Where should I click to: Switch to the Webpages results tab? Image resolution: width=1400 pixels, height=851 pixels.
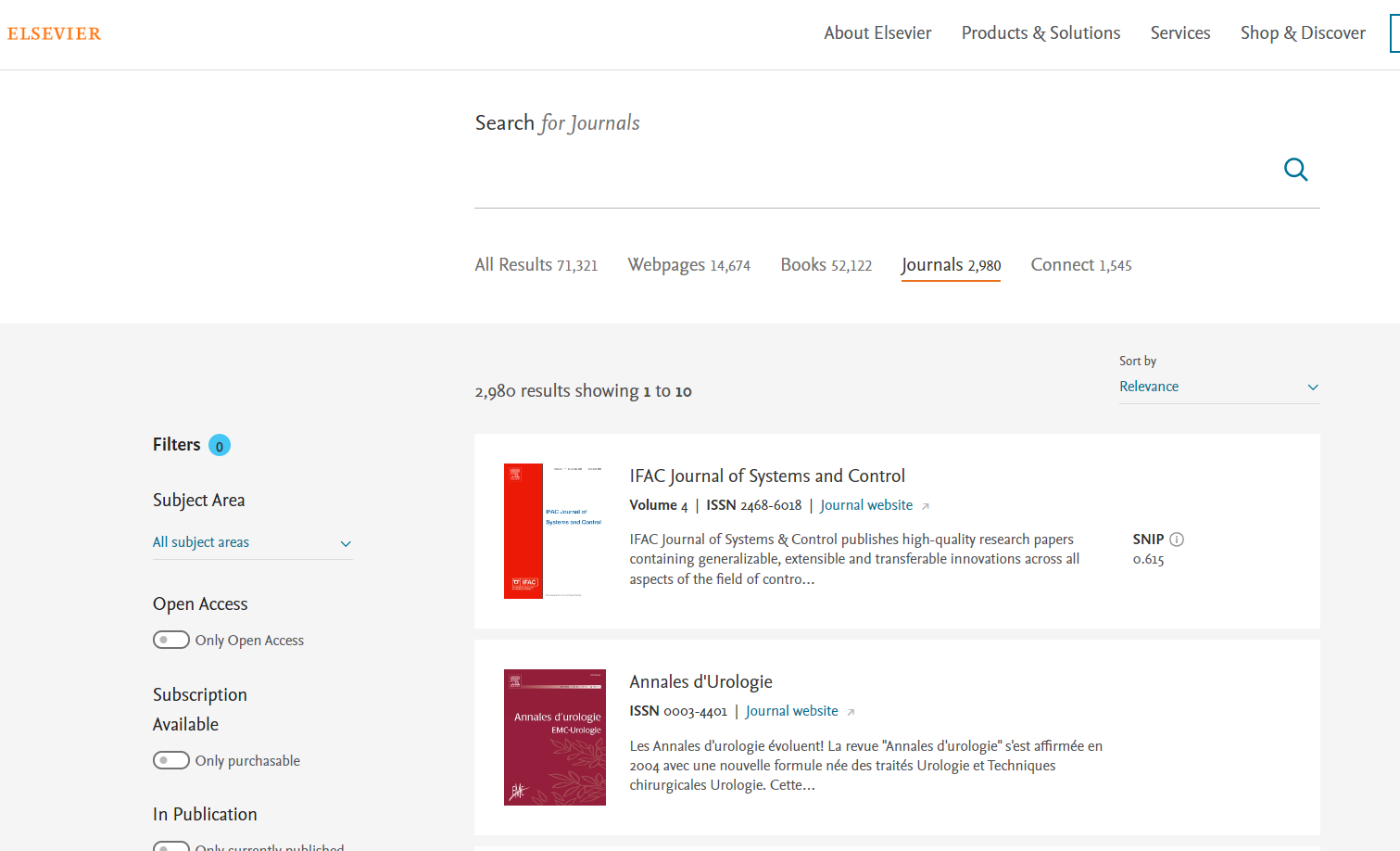point(688,265)
